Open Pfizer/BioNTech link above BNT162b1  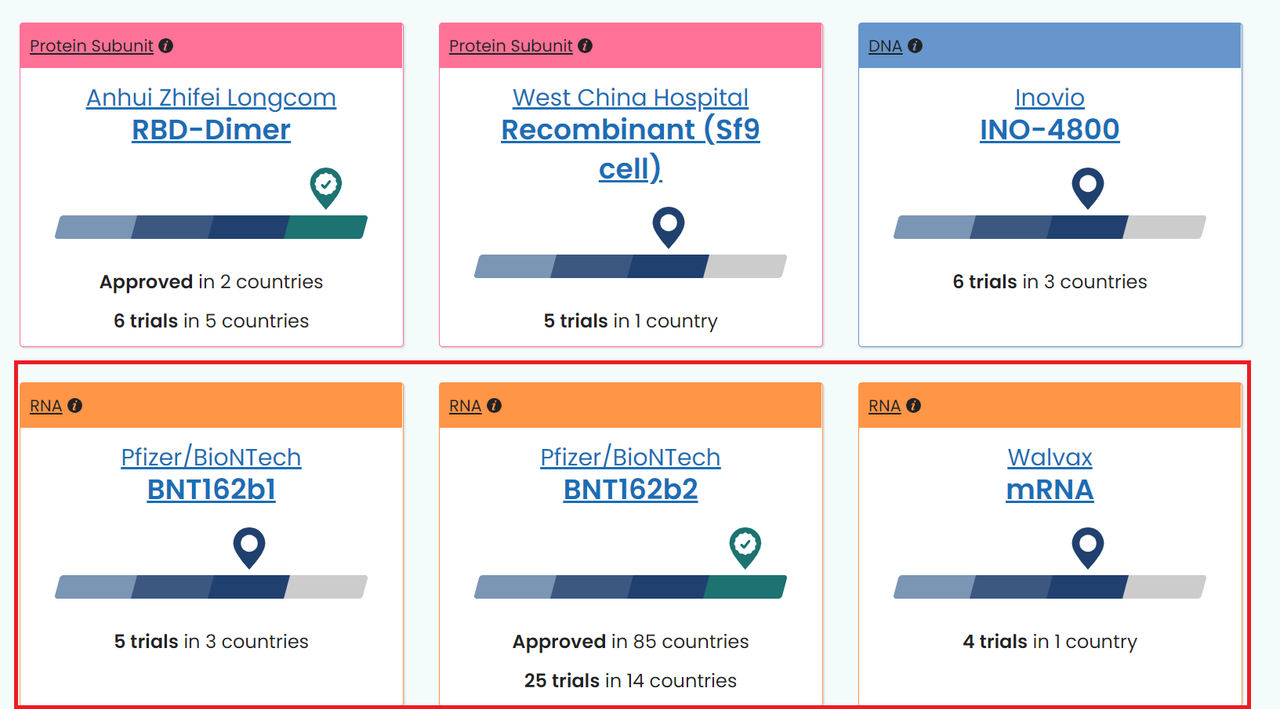coord(211,458)
